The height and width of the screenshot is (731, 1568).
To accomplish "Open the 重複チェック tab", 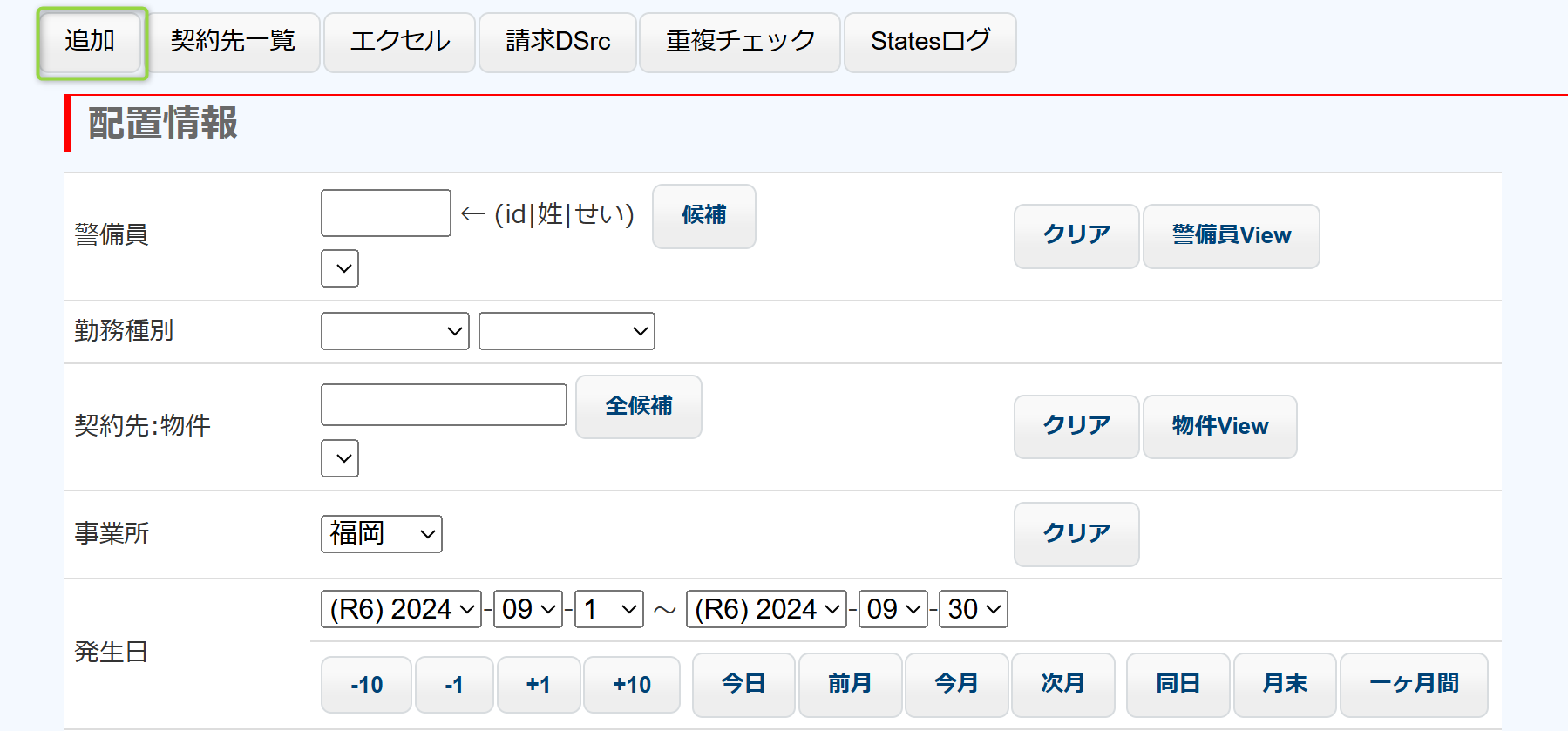I will [739, 42].
